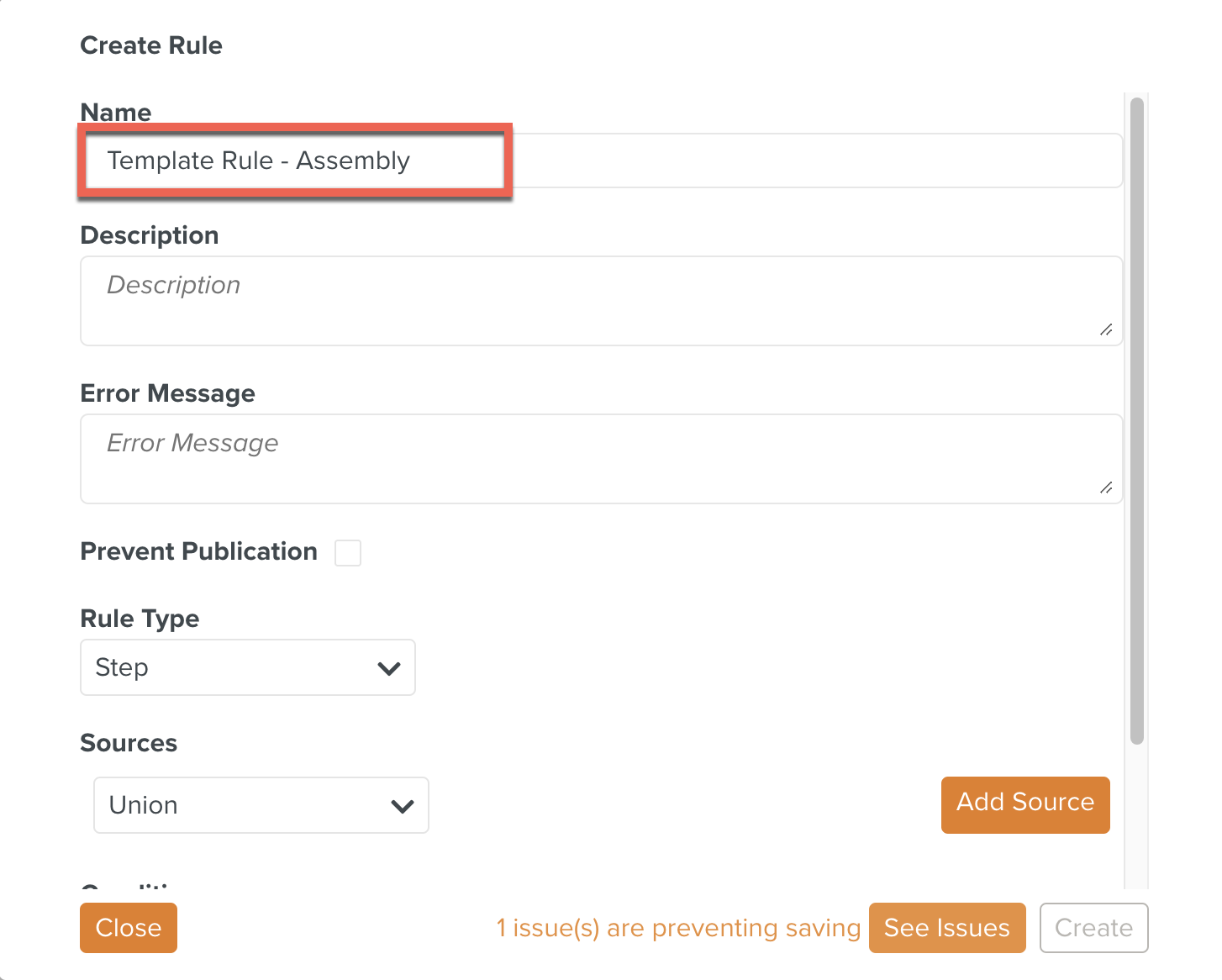Click the issues preventing saving warning text
This screenshot has width=1222, height=980.
click(679, 928)
